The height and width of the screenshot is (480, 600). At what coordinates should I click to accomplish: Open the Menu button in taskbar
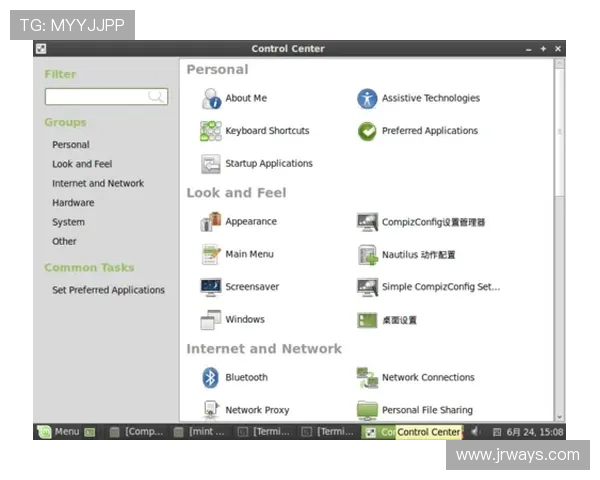(58, 432)
